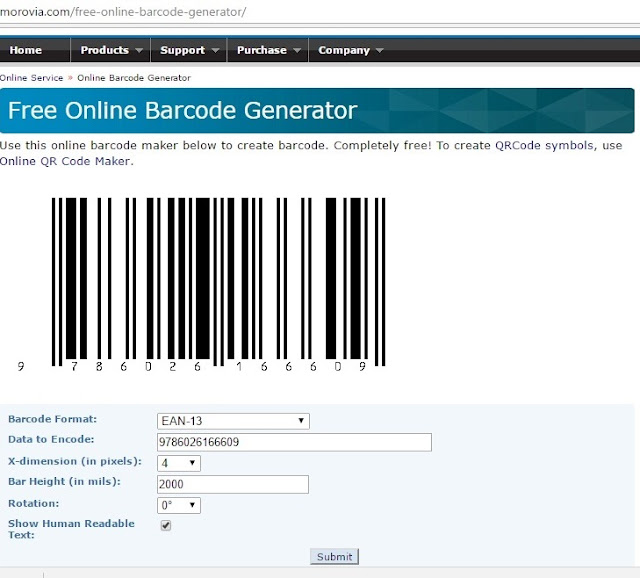
Task: Follow the Online Service breadcrumb link
Action: (31, 78)
